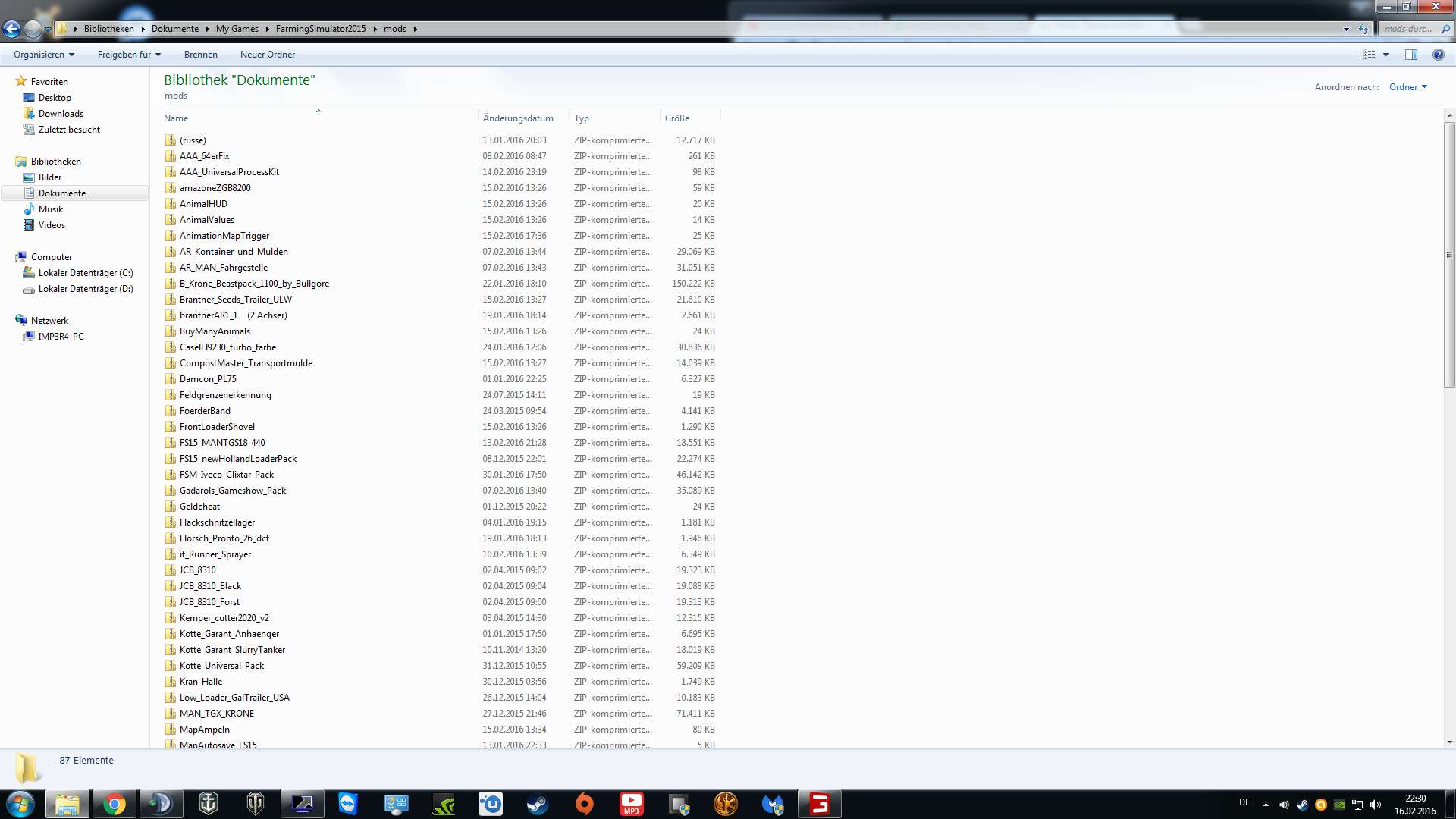Open the recent pages dropdown arrow

(48, 30)
